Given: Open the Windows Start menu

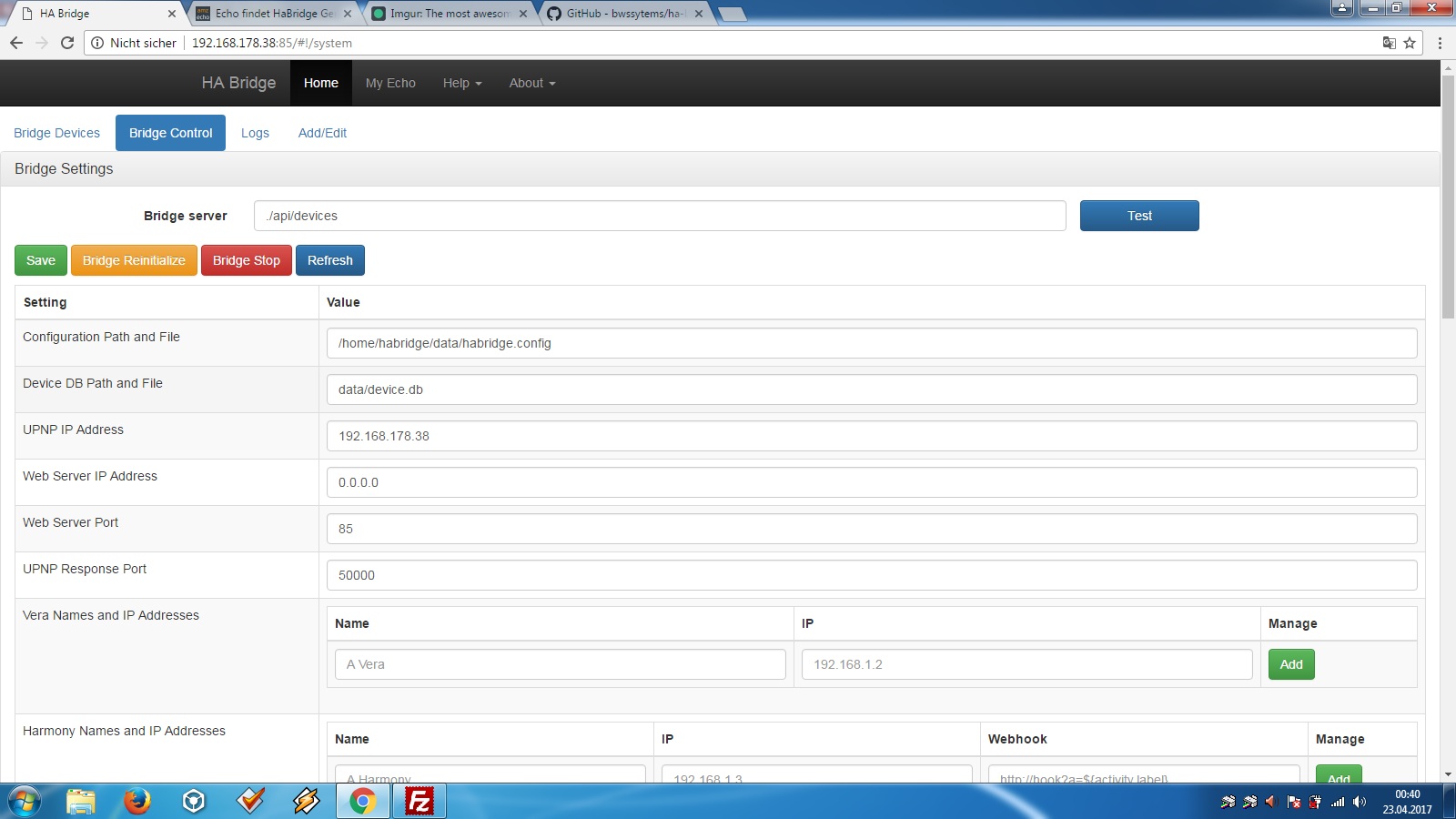Looking at the screenshot, I should pos(25,802).
